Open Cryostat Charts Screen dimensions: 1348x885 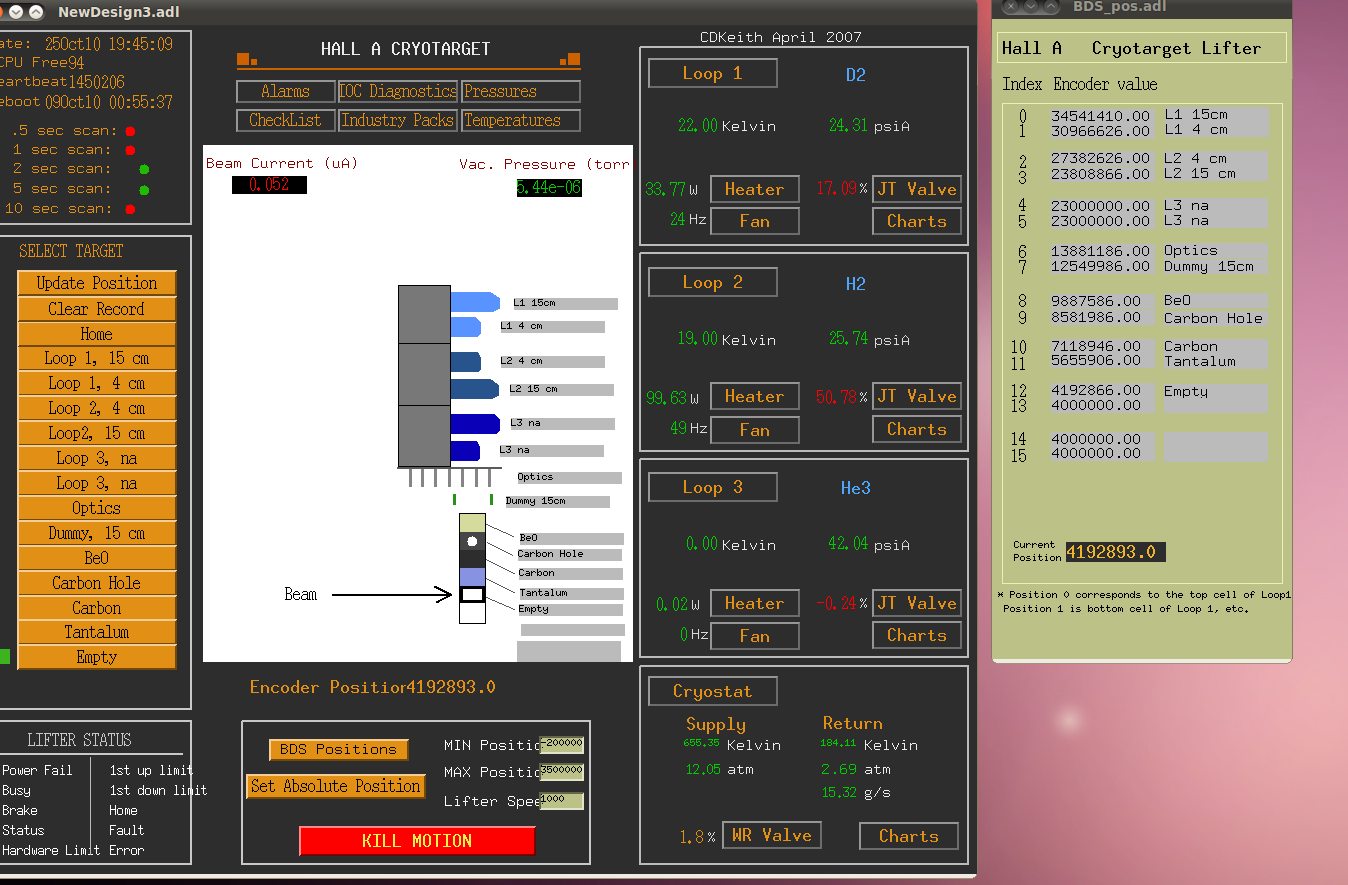coord(909,836)
